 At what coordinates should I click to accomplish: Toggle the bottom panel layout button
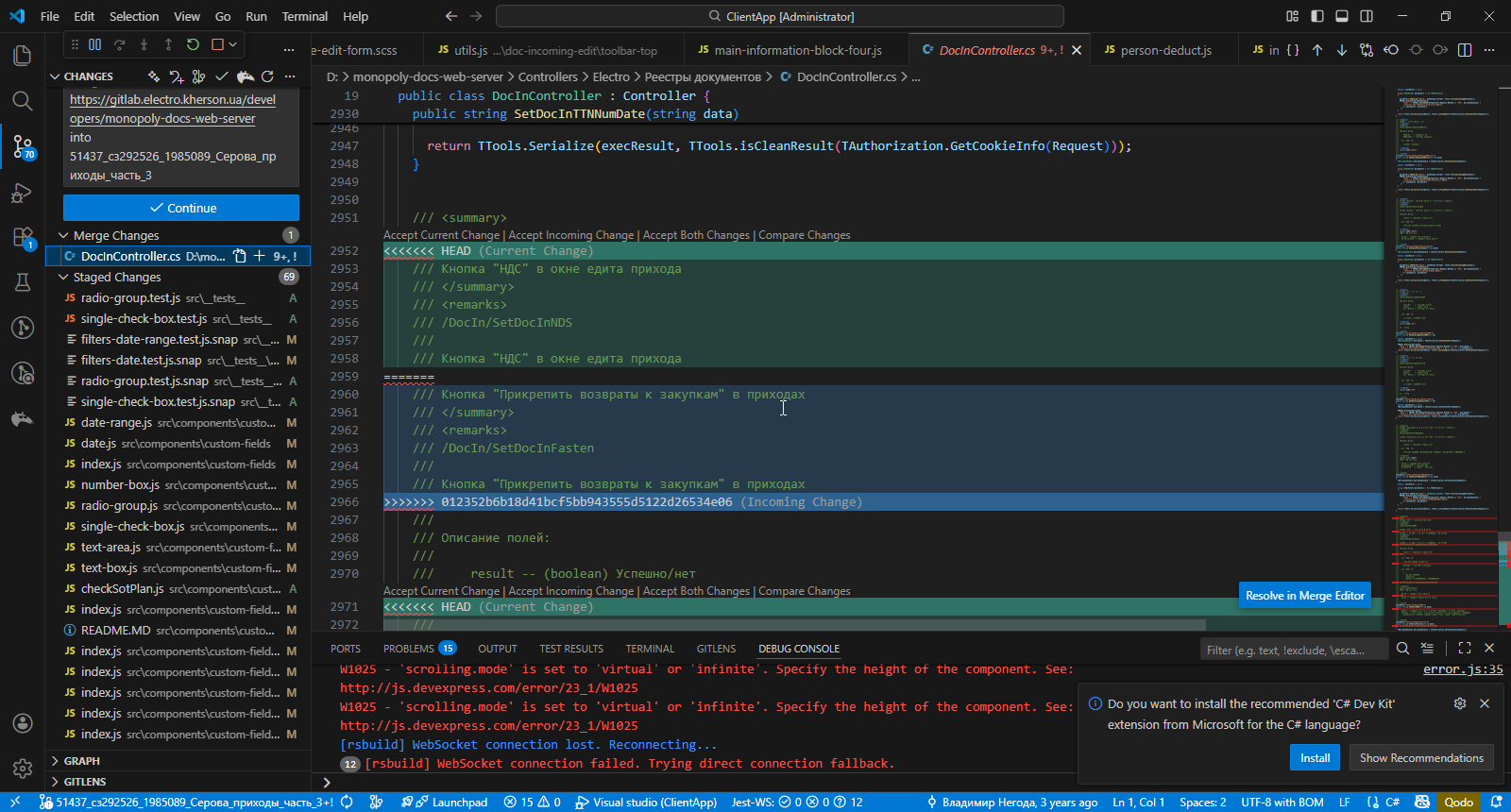tap(1341, 16)
